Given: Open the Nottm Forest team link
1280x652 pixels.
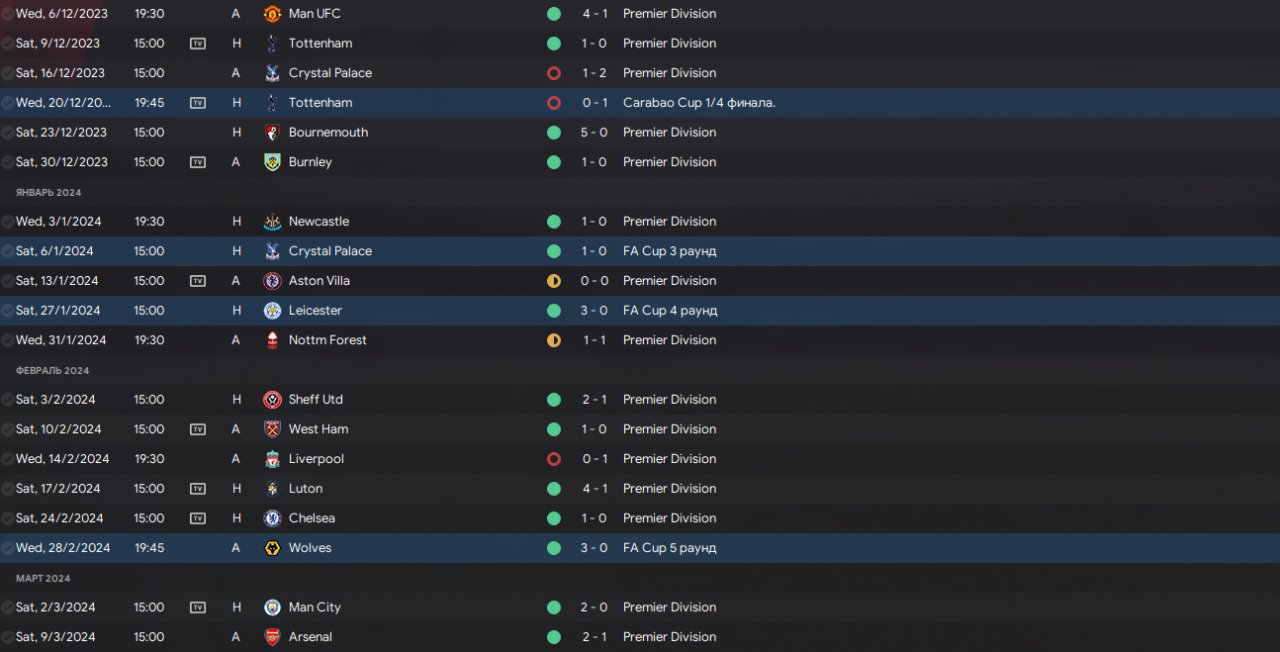Looking at the screenshot, I should [x=328, y=340].
